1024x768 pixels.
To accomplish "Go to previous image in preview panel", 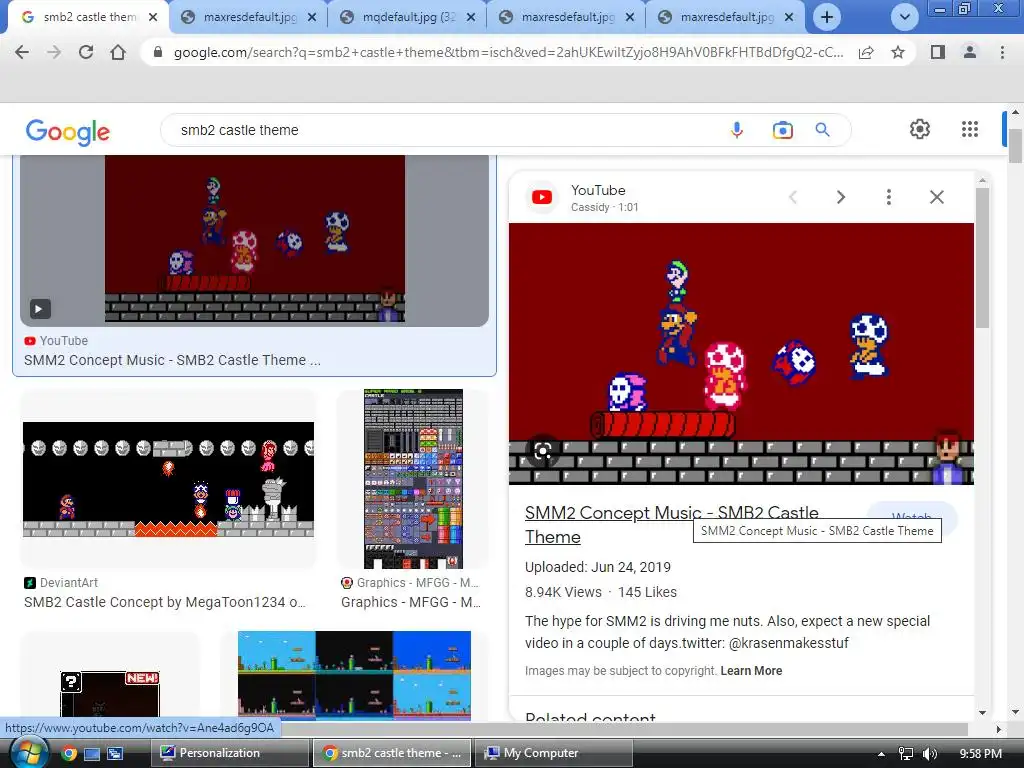I will 793,197.
